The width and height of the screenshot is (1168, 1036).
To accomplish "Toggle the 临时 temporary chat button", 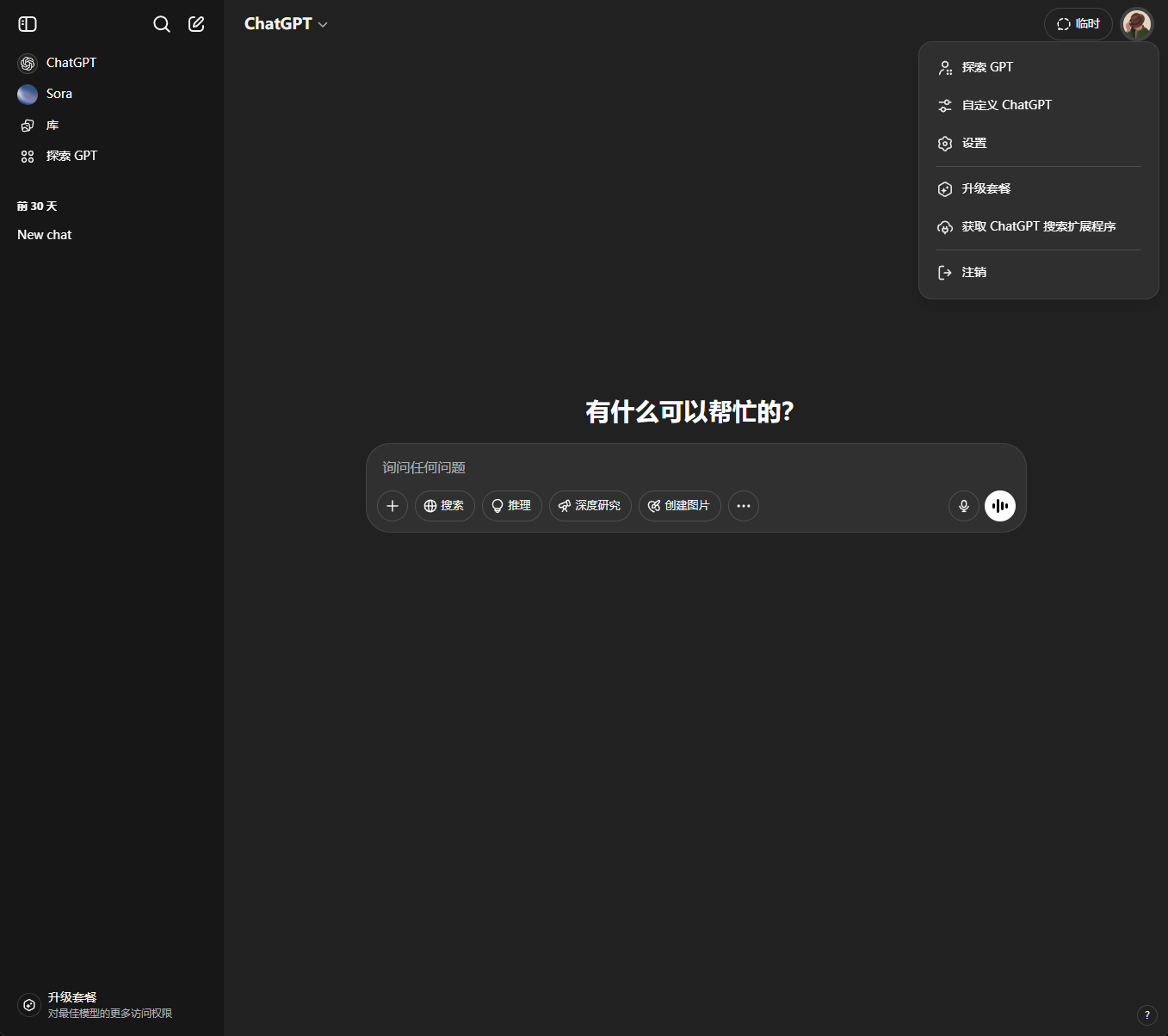I will click(x=1078, y=24).
